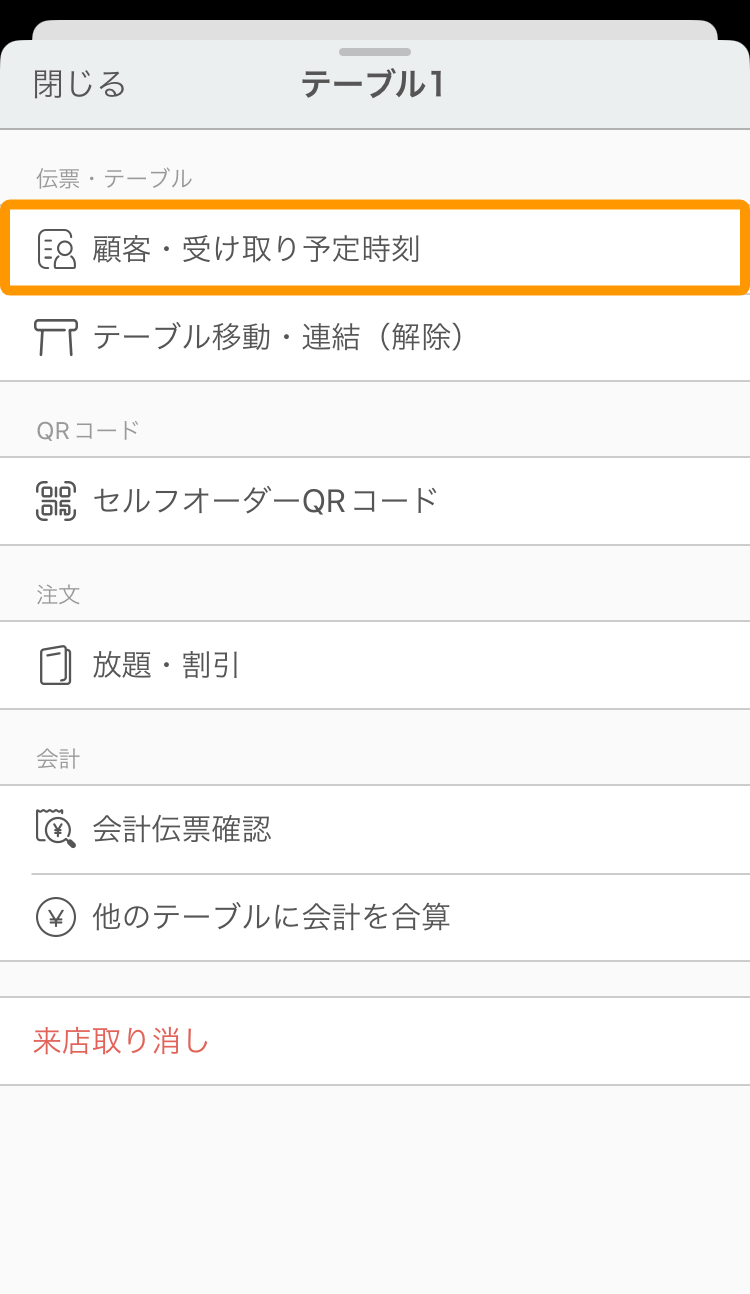Tap the QRコード section header
This screenshot has height=1294, width=750.
88,431
